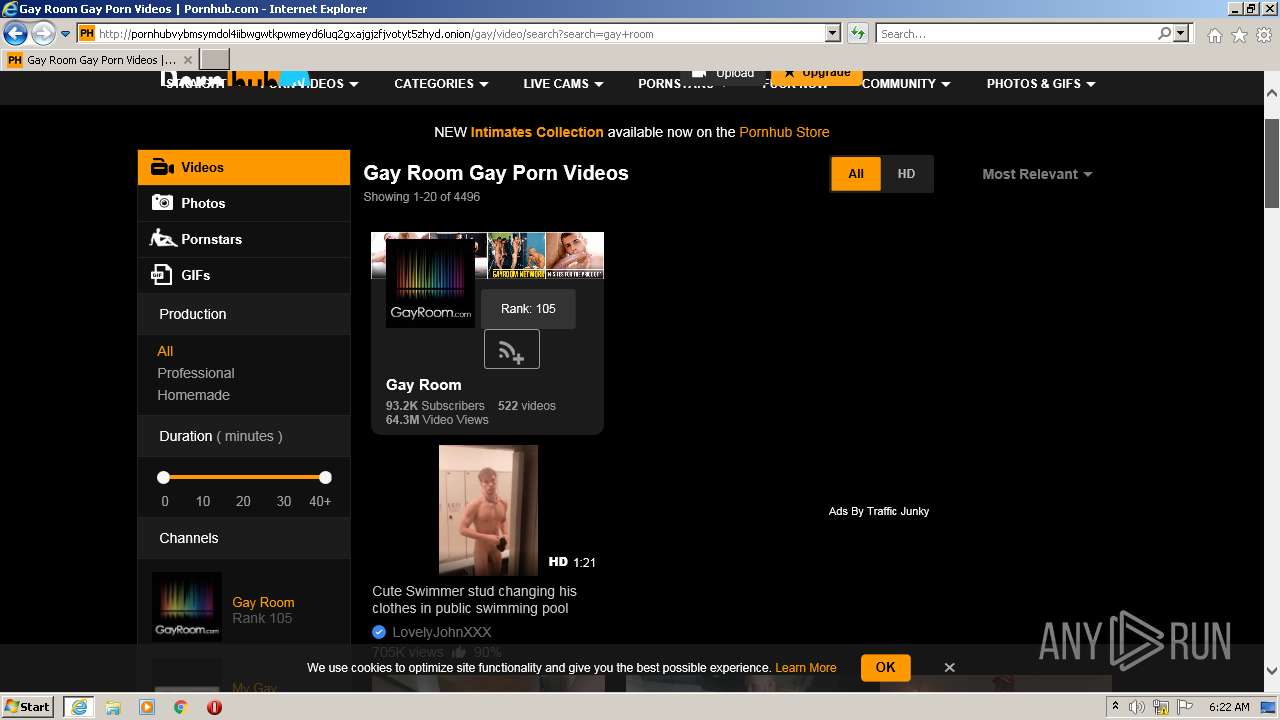Viewport: 1280px width, 720px height.
Task: Click the camera icon beside Photos in the sidebar
Action: click(162, 202)
